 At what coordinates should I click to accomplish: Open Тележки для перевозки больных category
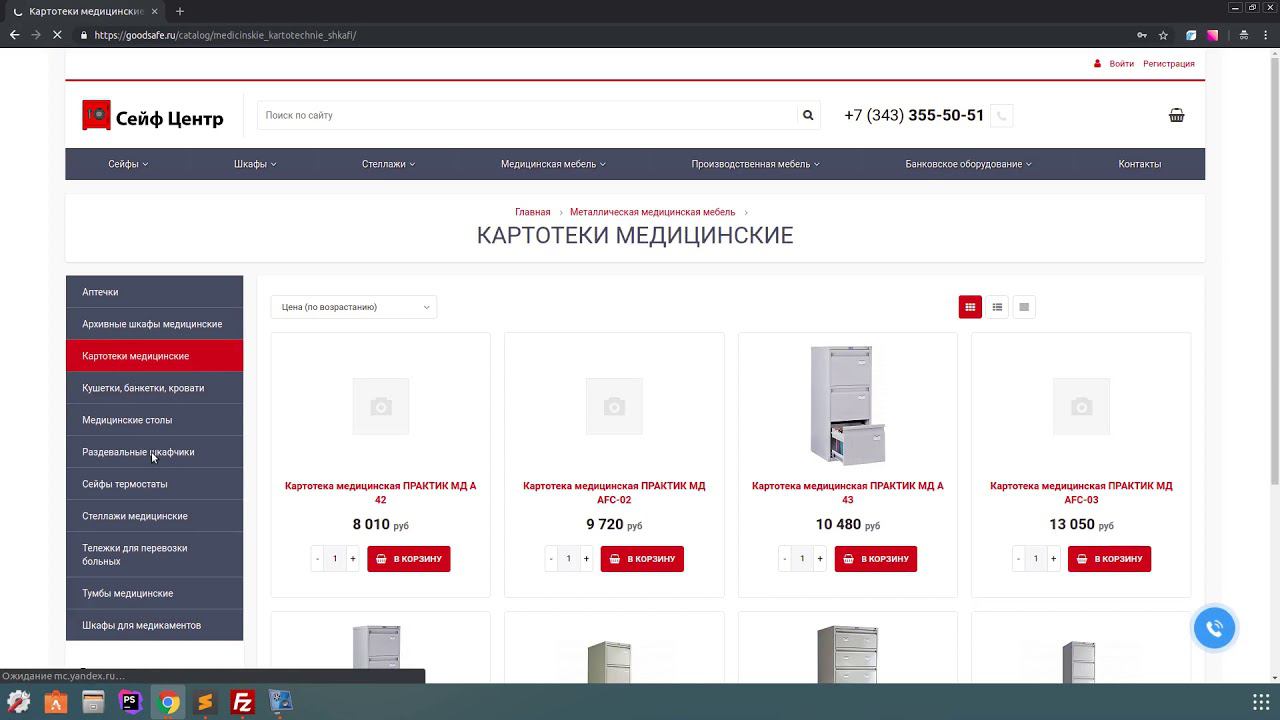(x=154, y=555)
